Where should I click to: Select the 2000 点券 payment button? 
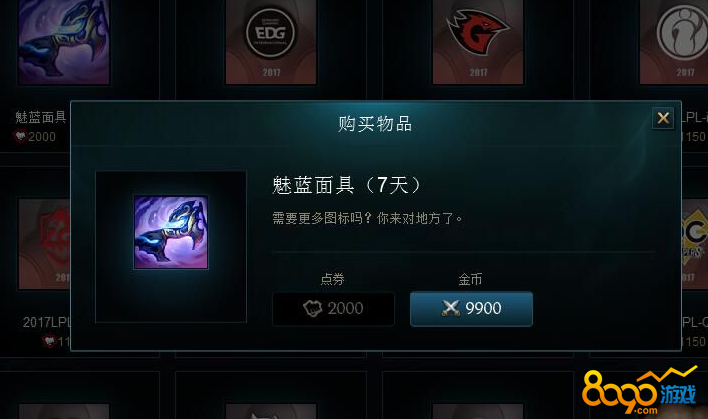pos(334,309)
